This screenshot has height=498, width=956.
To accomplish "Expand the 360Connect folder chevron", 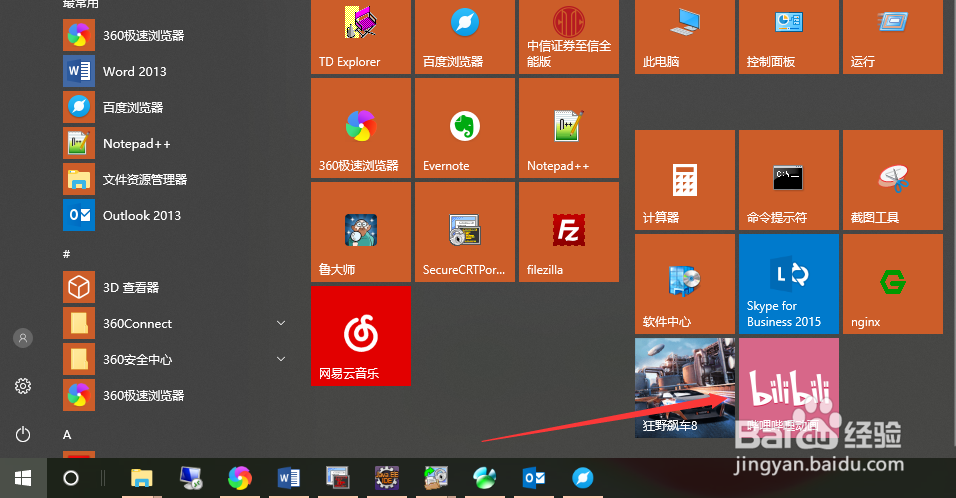I will point(281,323).
